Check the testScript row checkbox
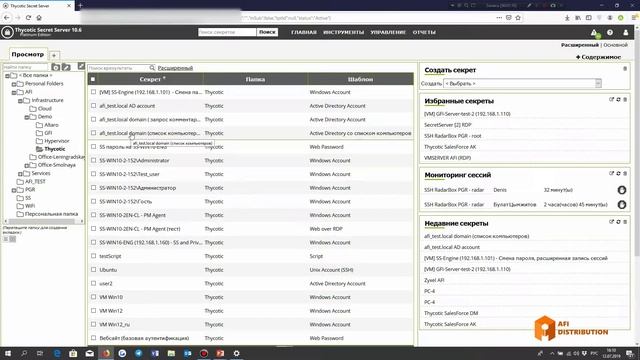The image size is (640, 360). click(x=93, y=256)
